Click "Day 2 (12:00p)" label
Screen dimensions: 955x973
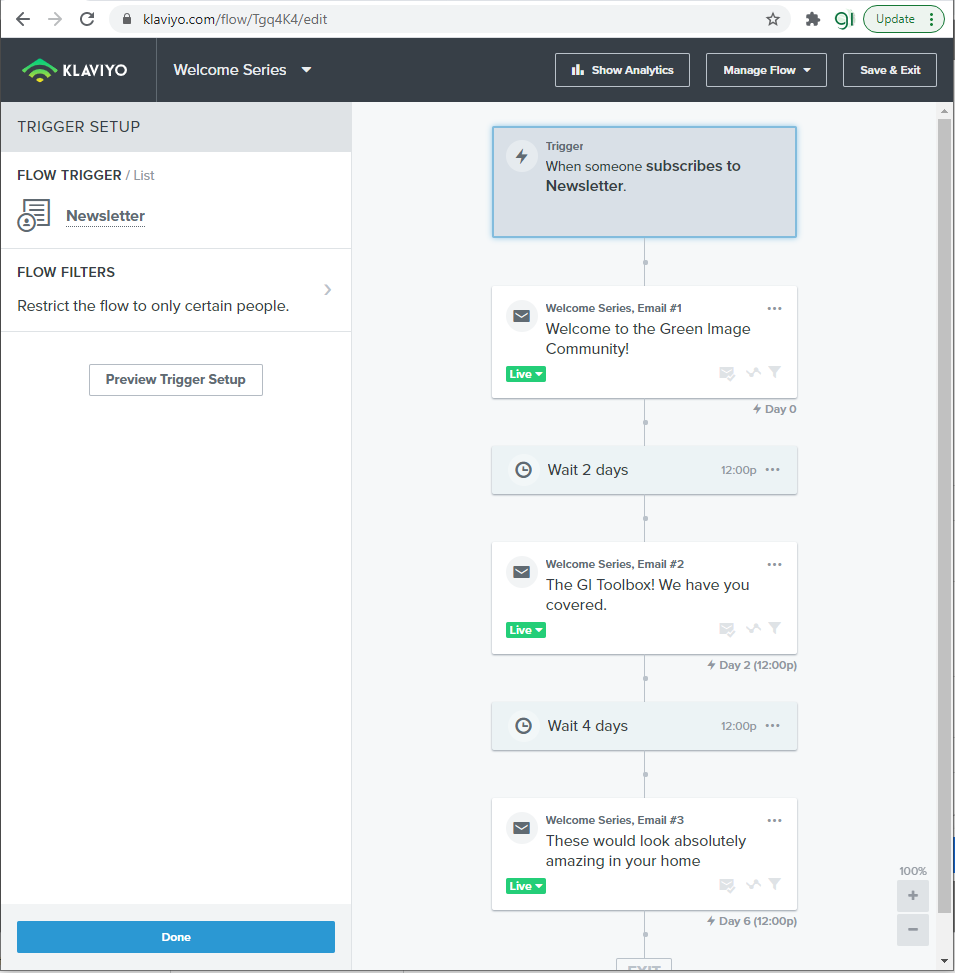coord(758,665)
